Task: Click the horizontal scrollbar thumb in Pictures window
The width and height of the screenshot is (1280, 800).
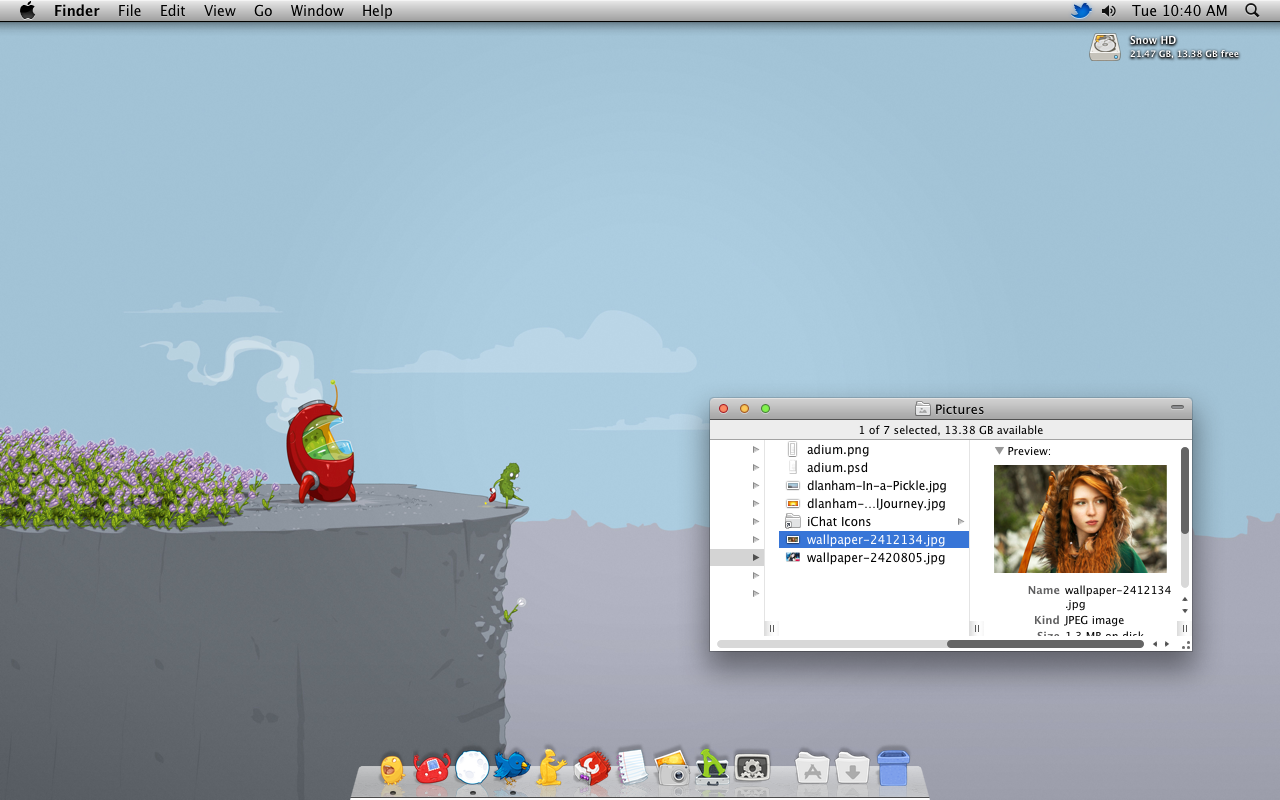Action: point(1045,644)
